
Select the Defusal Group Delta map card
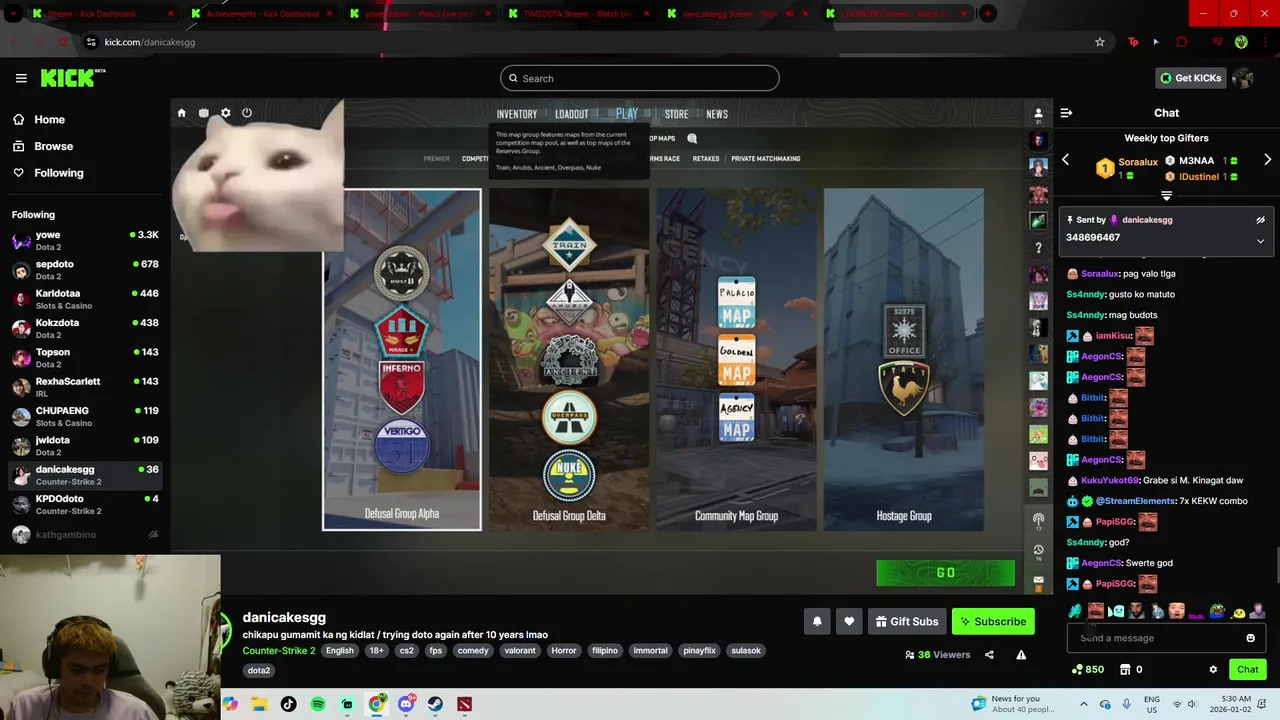tap(569, 360)
